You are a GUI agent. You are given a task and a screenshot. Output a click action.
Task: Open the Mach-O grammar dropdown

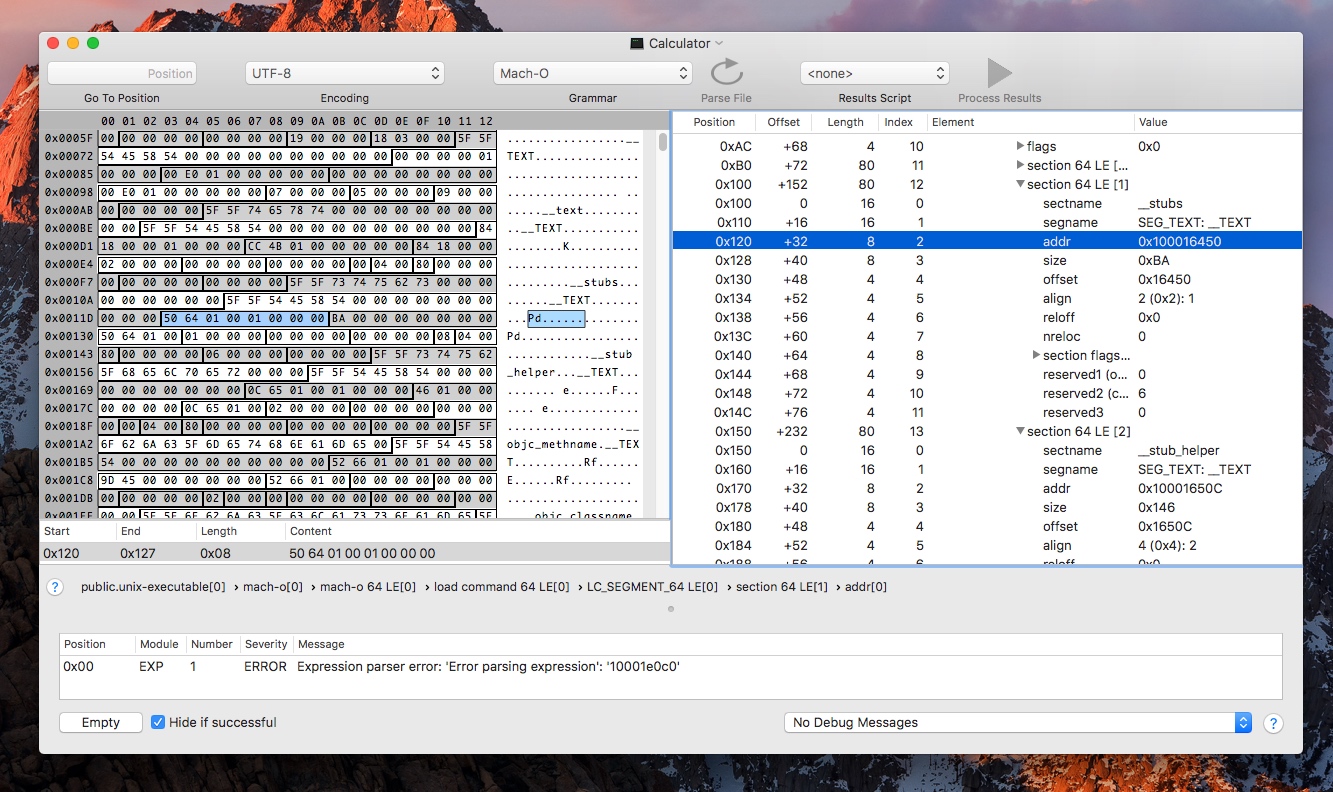tap(593, 73)
